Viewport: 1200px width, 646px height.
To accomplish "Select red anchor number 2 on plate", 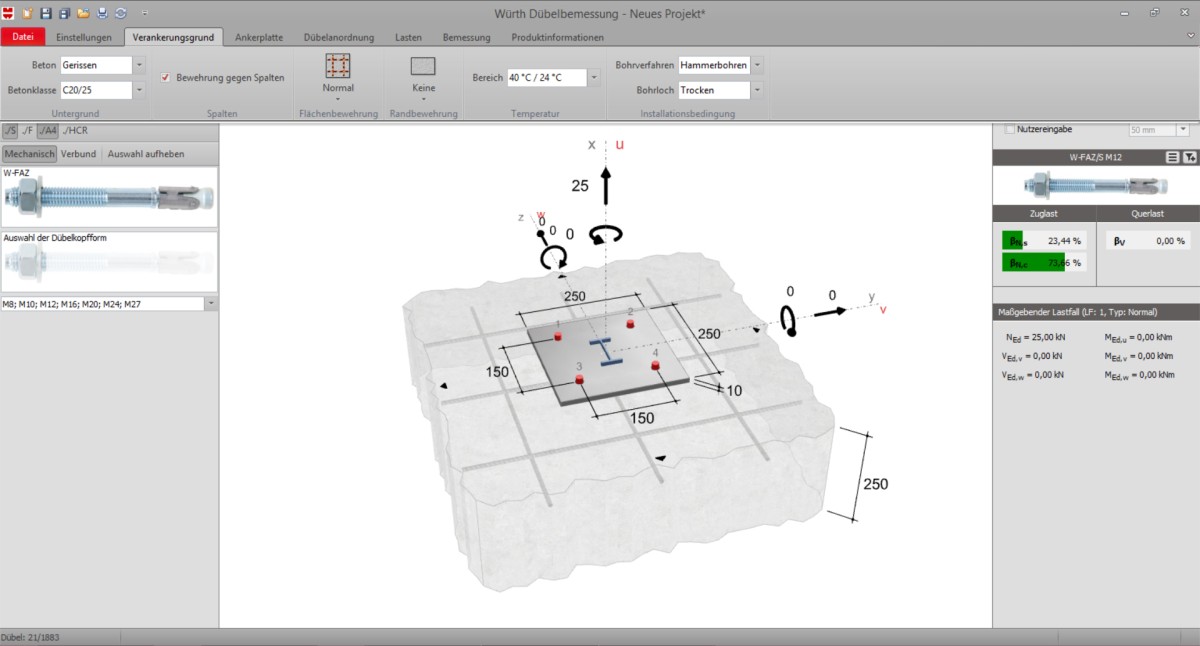I will (x=630, y=324).
